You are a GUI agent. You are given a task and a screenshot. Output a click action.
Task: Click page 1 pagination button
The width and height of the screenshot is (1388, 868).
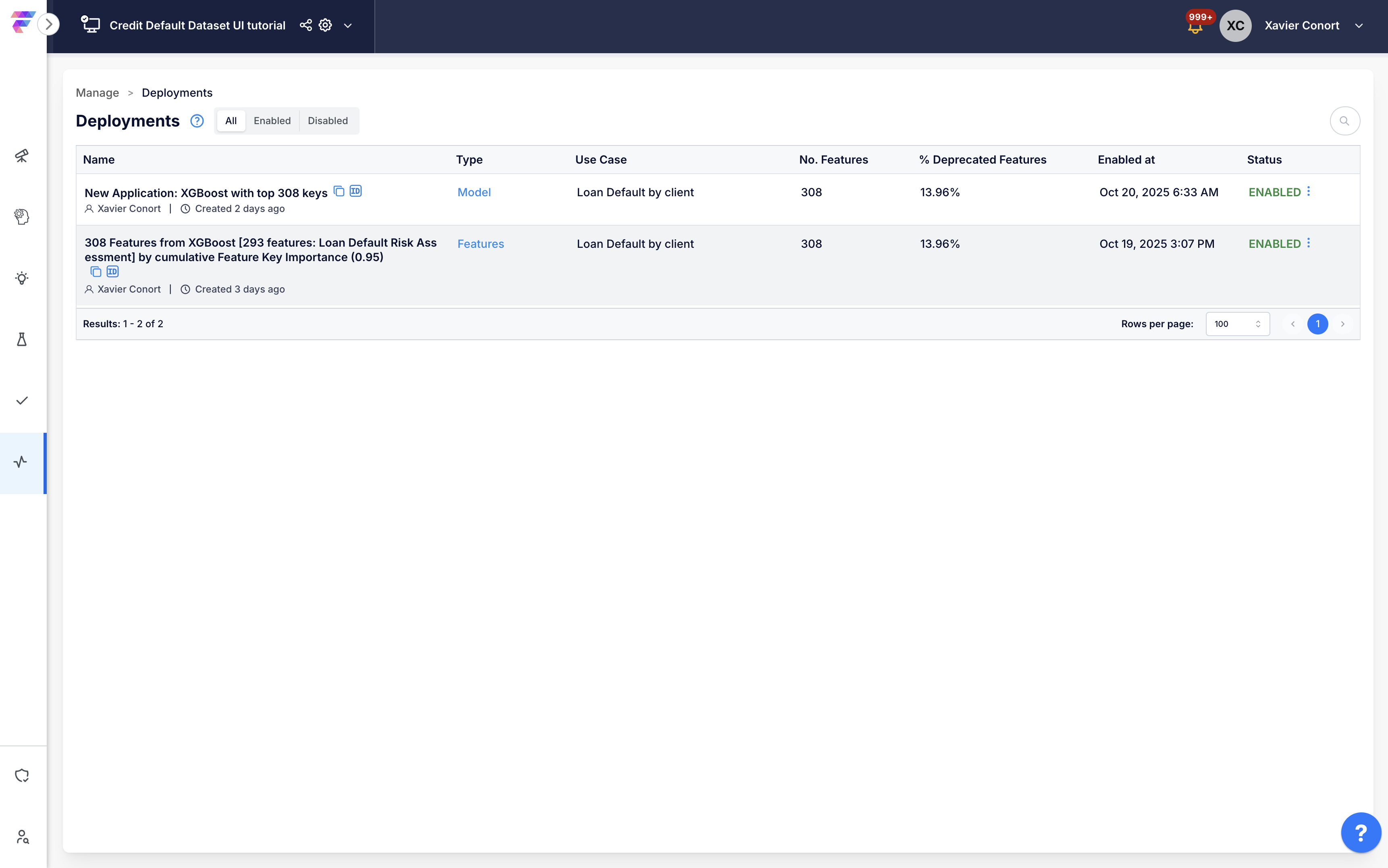(1317, 324)
